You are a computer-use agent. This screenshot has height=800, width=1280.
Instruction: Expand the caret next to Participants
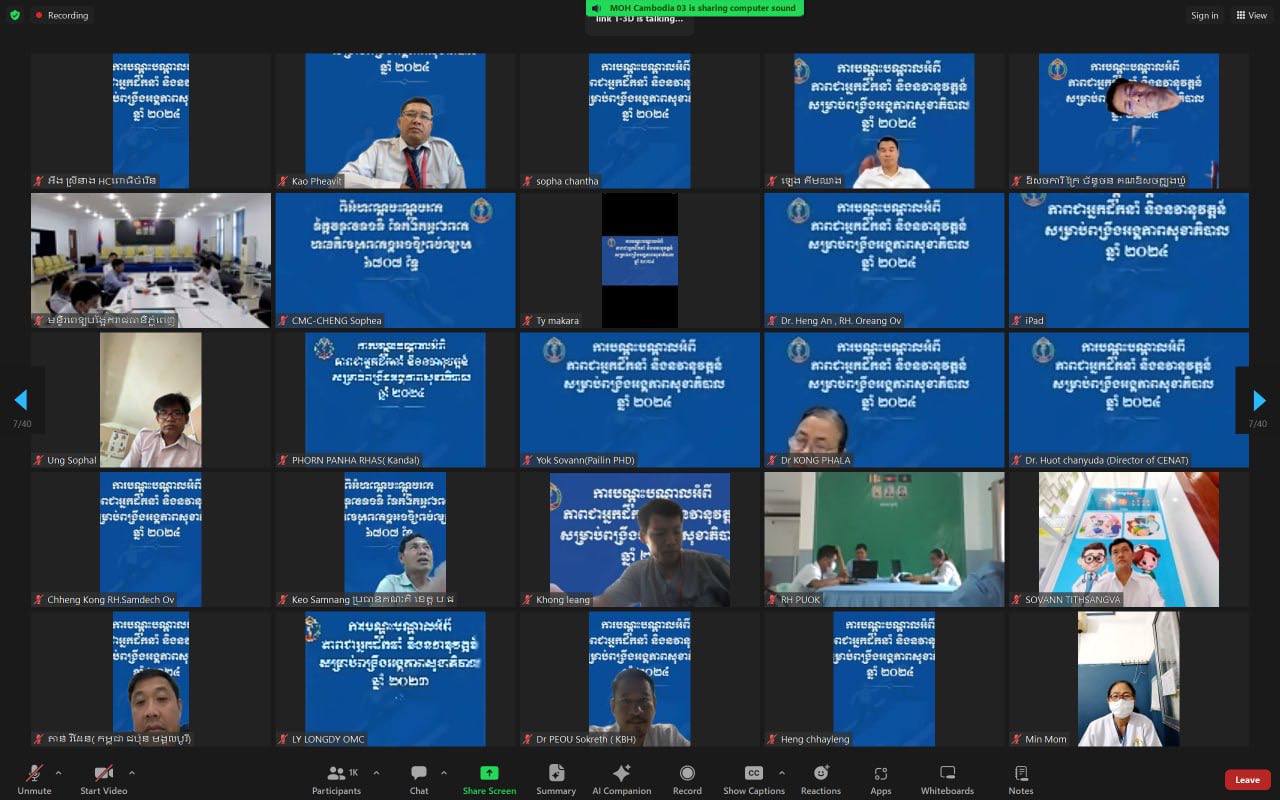[376, 773]
